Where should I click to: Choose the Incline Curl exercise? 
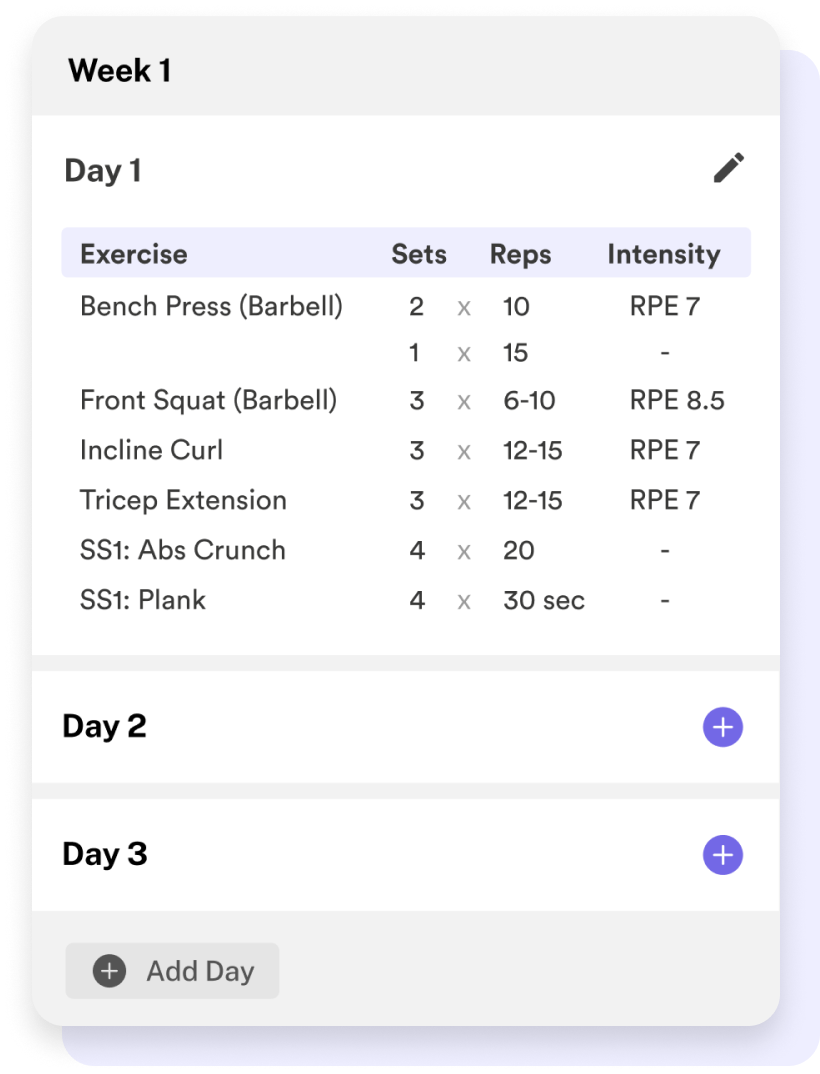[x=151, y=450]
